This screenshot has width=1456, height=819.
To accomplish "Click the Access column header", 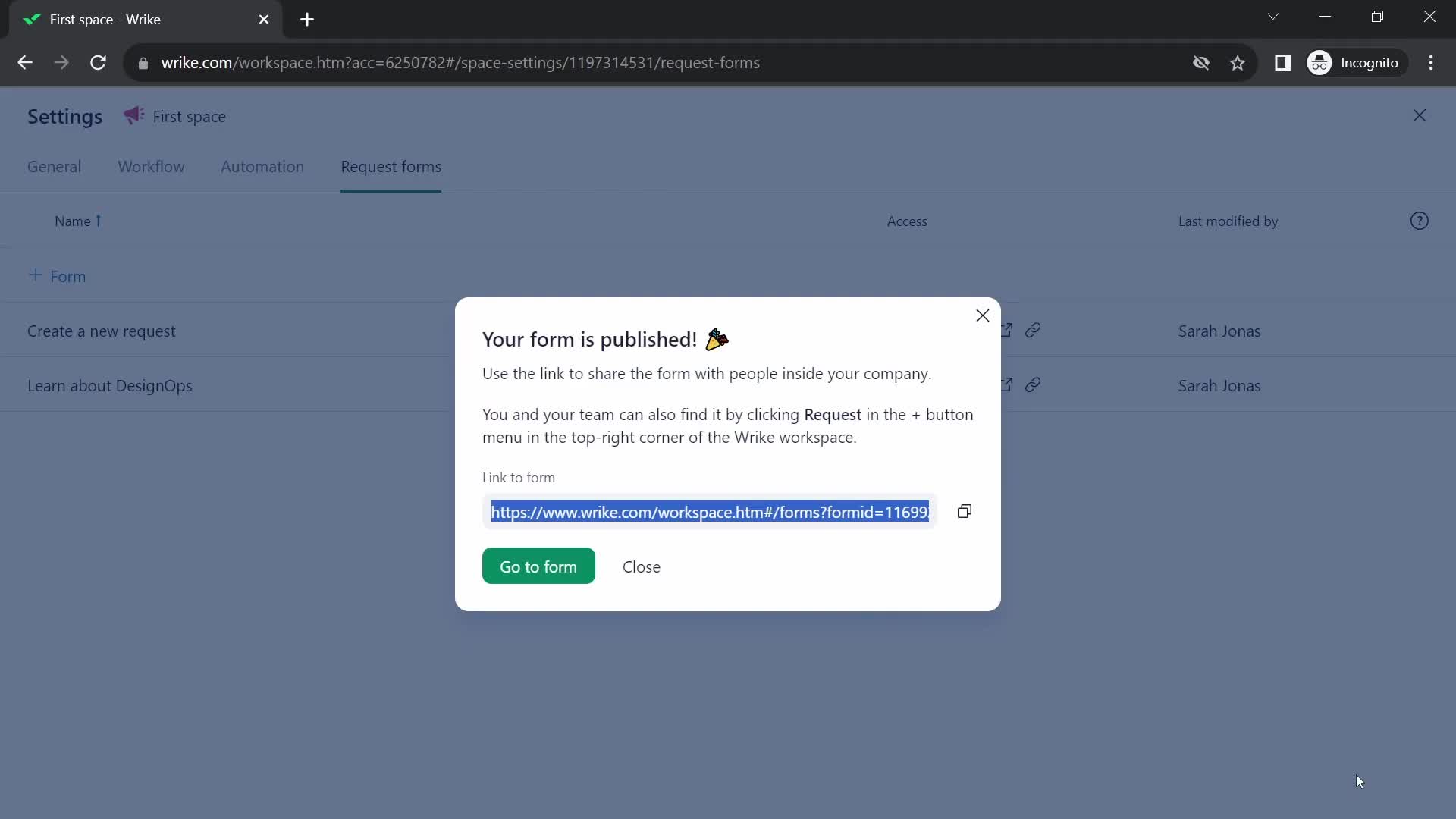I will tap(907, 221).
